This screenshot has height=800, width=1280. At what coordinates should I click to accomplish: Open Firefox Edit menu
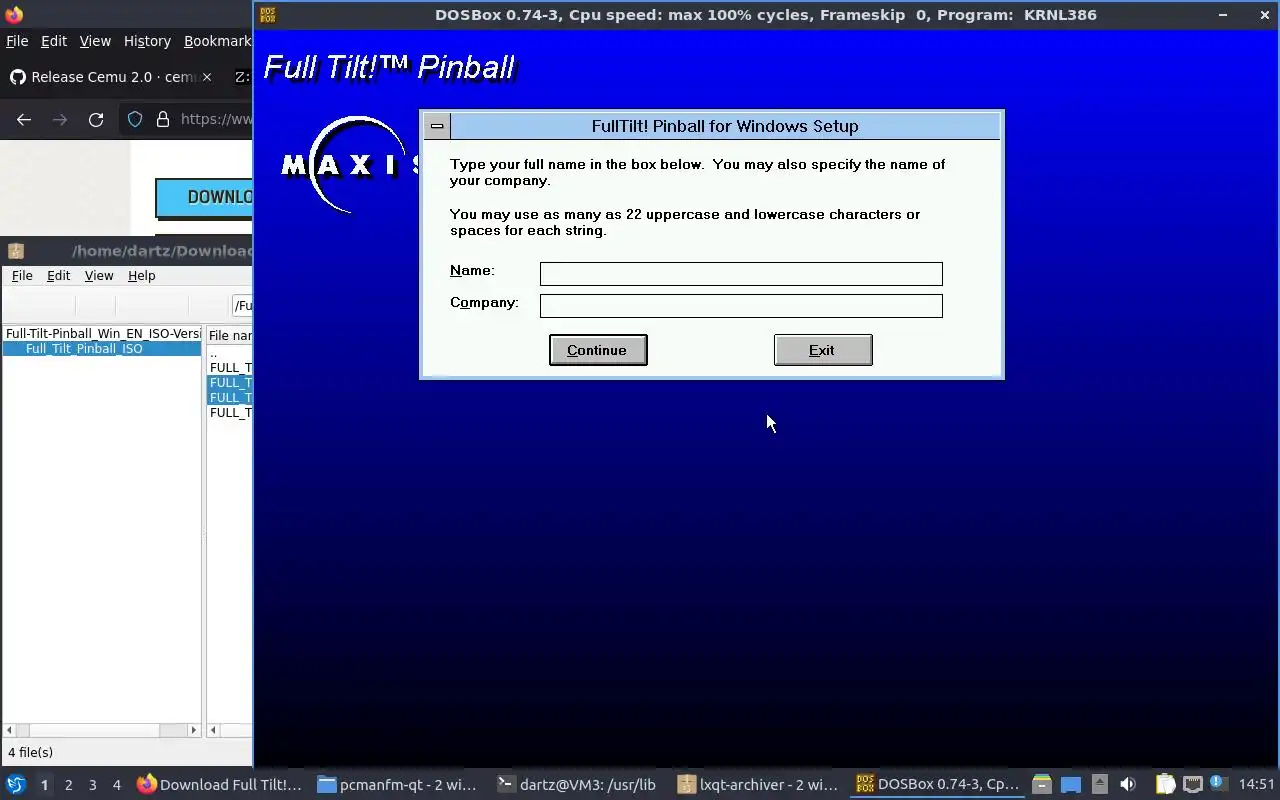click(x=54, y=41)
